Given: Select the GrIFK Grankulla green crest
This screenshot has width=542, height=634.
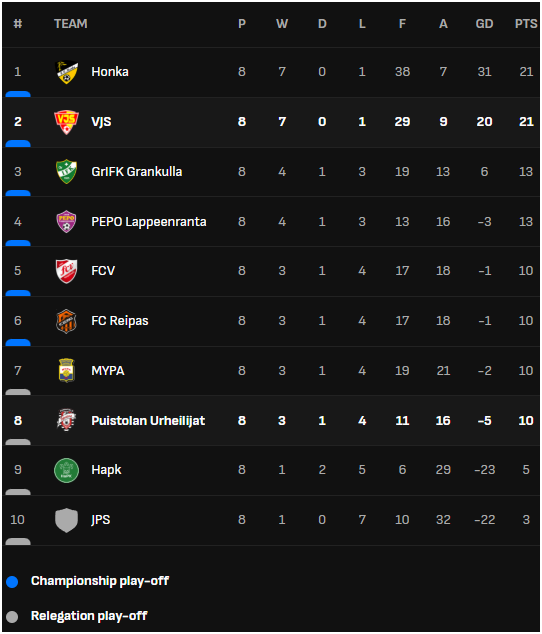Looking at the screenshot, I should (66, 171).
